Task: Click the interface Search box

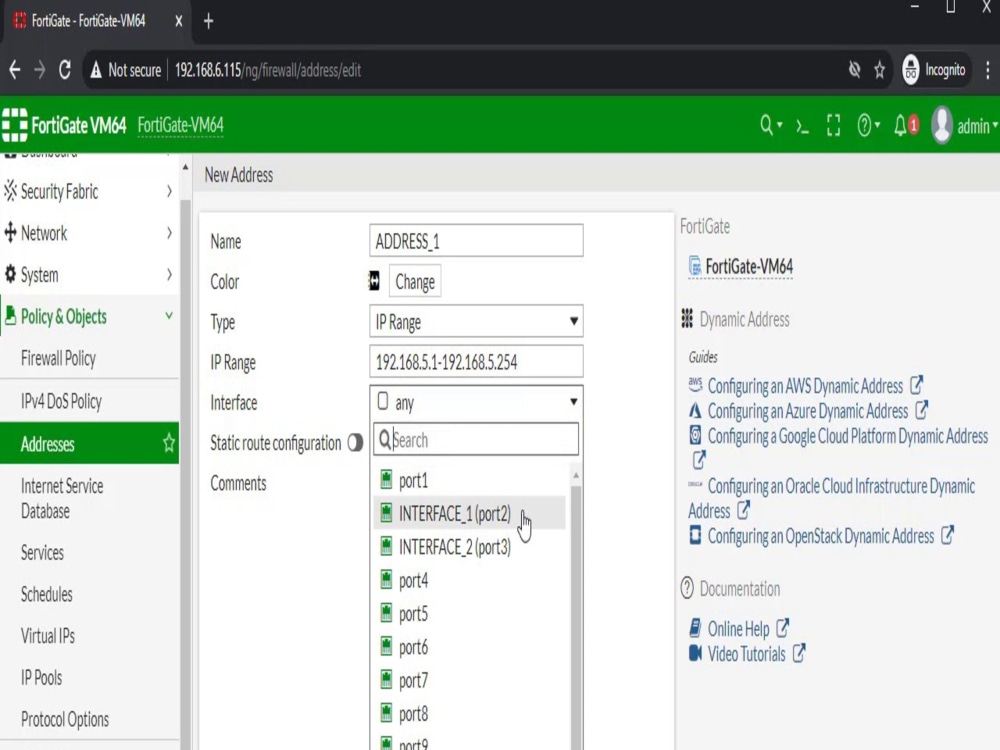Action: 476,439
